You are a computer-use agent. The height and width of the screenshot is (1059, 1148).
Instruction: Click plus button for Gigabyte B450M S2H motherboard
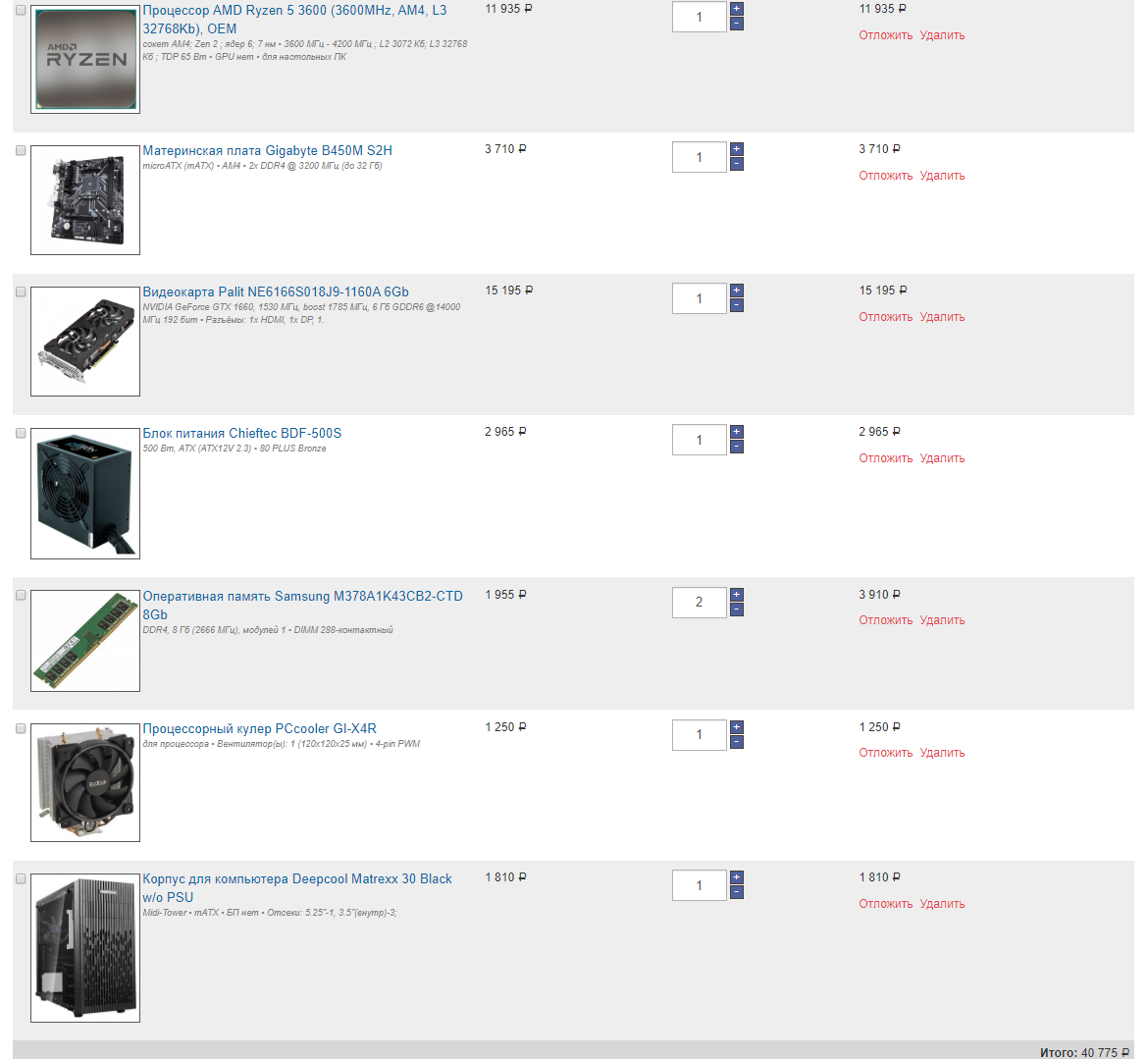[x=737, y=148]
